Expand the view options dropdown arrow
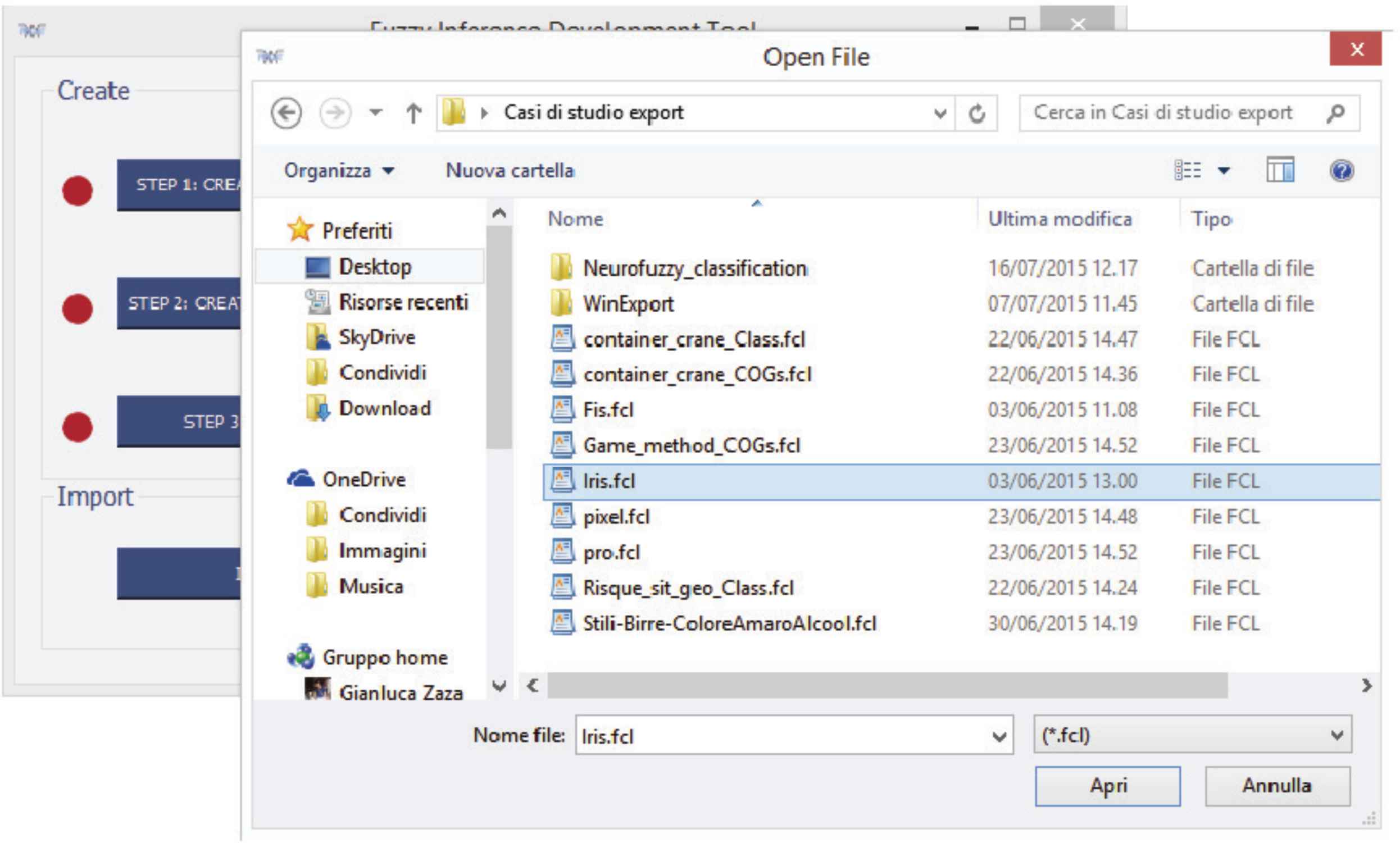 [x=1224, y=170]
